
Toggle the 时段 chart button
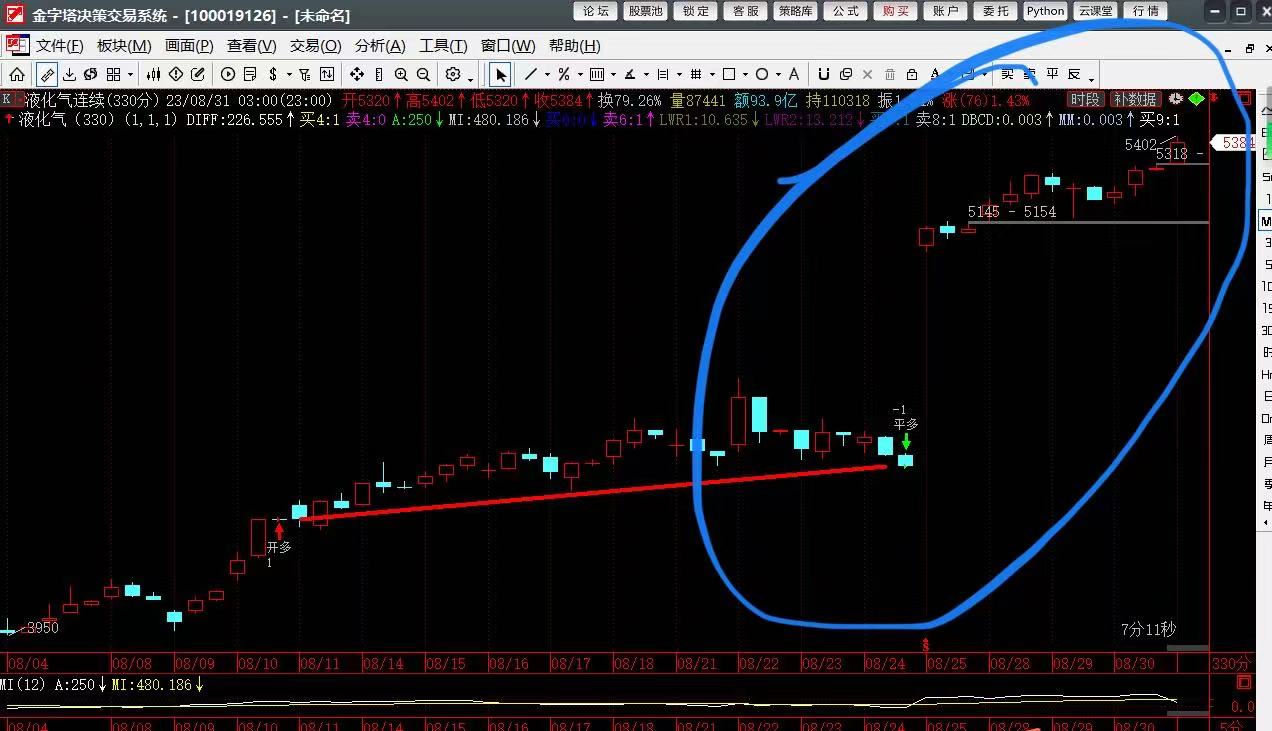(x=1085, y=99)
